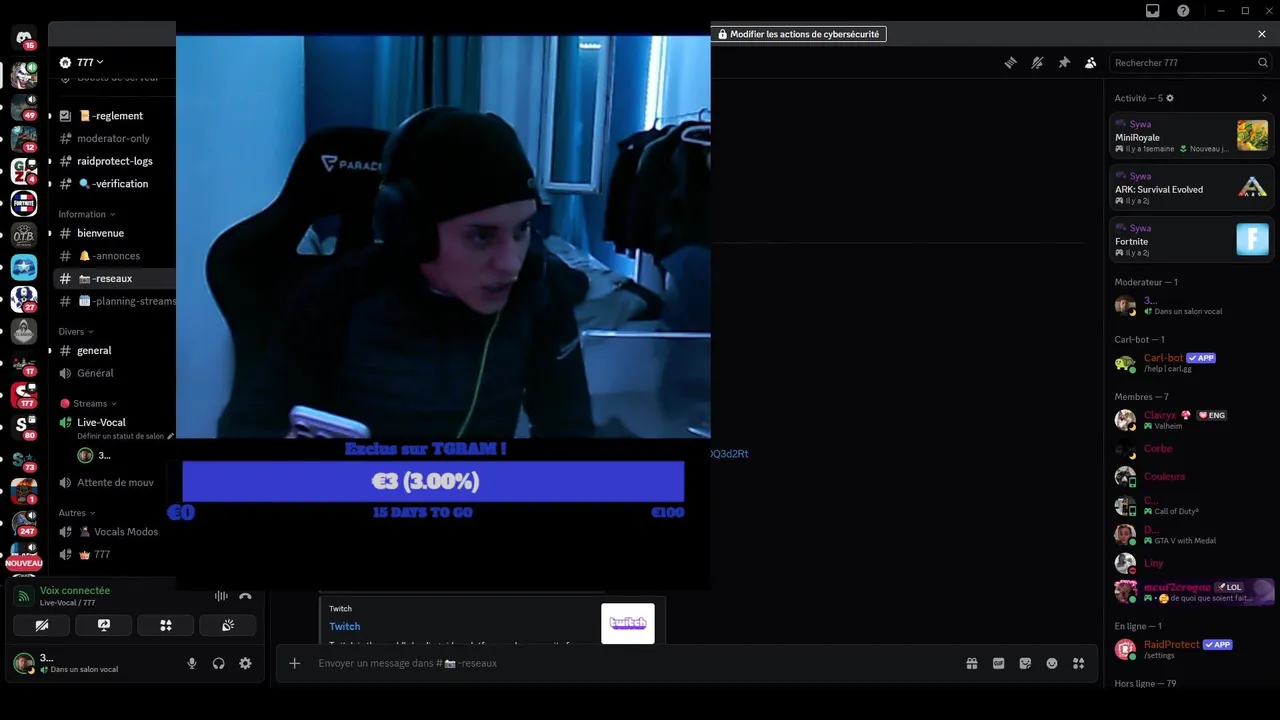This screenshot has width=1280, height=720.
Task: Open Carl-bot member profile
Action: pos(1191,363)
